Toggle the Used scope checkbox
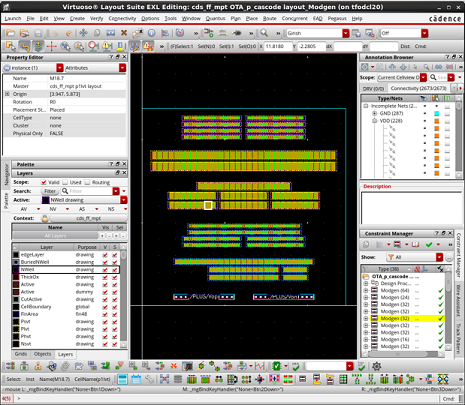 65,182
